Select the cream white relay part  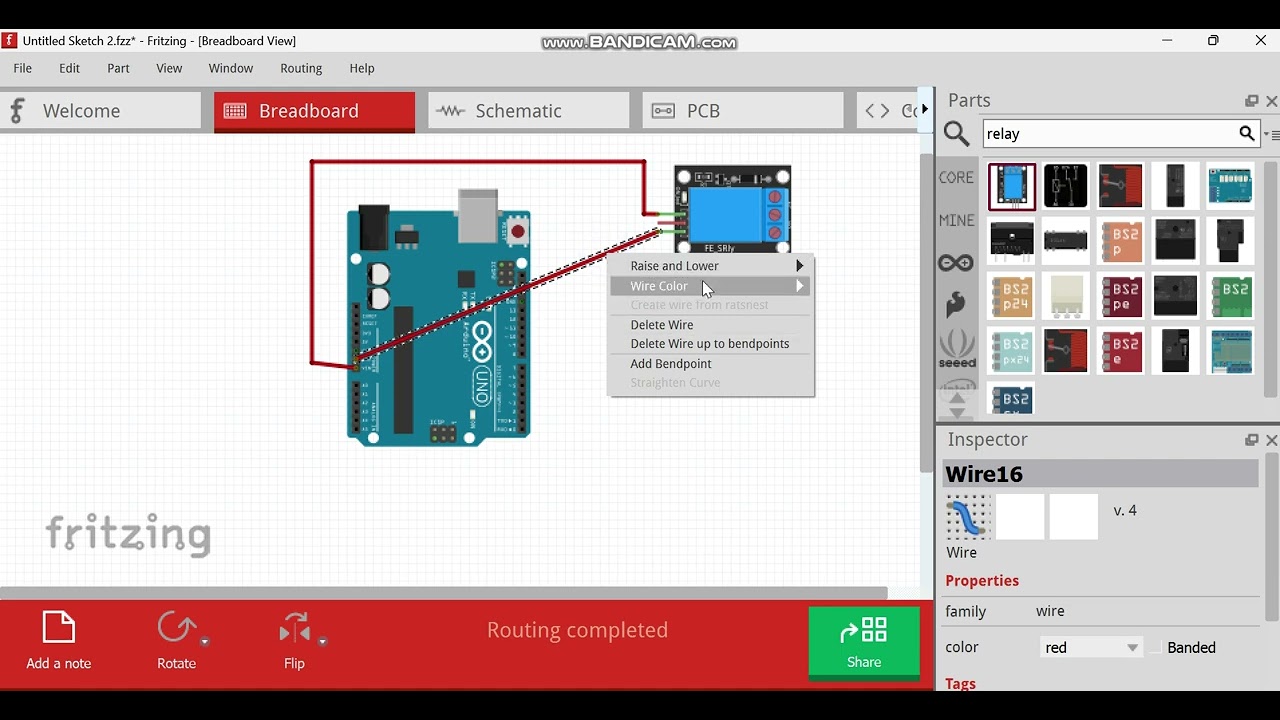(x=1066, y=297)
